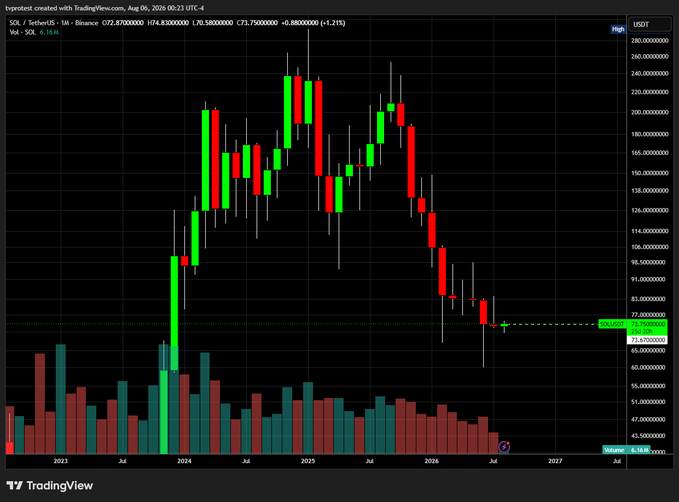Click the 126.00000000 price axis label
This screenshot has width=679, height=502.
tap(650, 210)
